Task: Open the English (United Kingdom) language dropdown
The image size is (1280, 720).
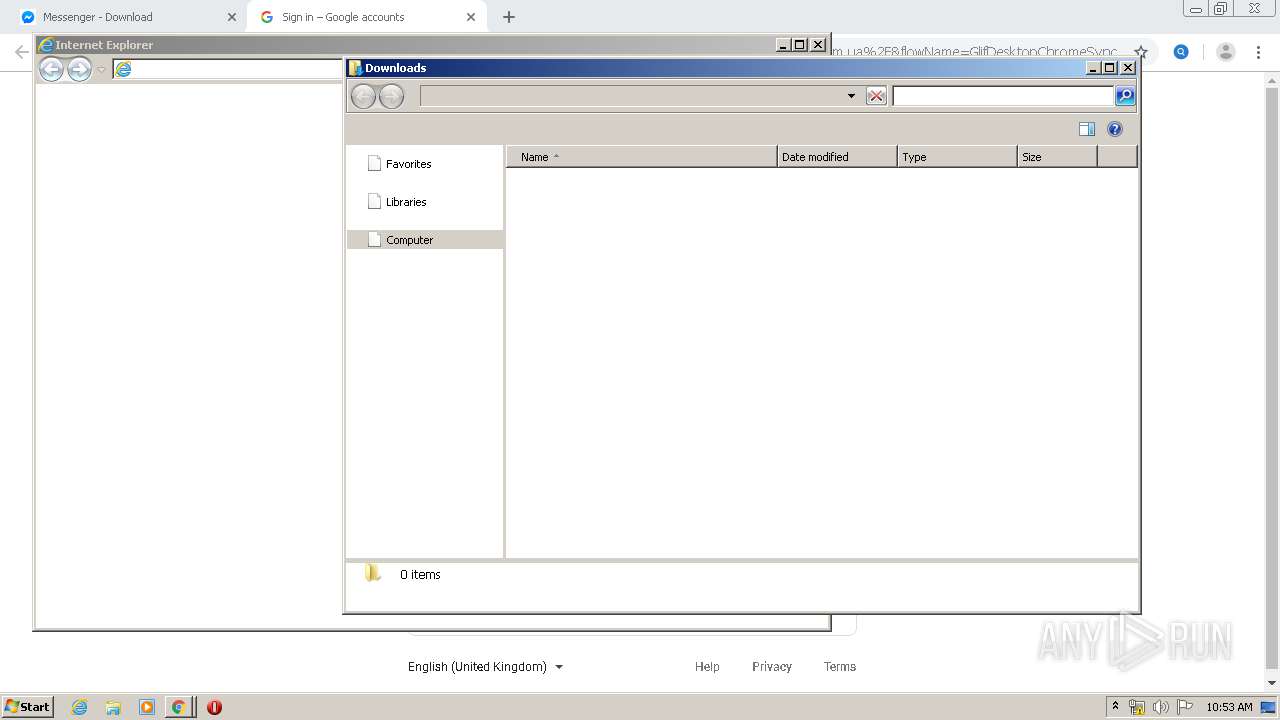Action: click(x=485, y=667)
